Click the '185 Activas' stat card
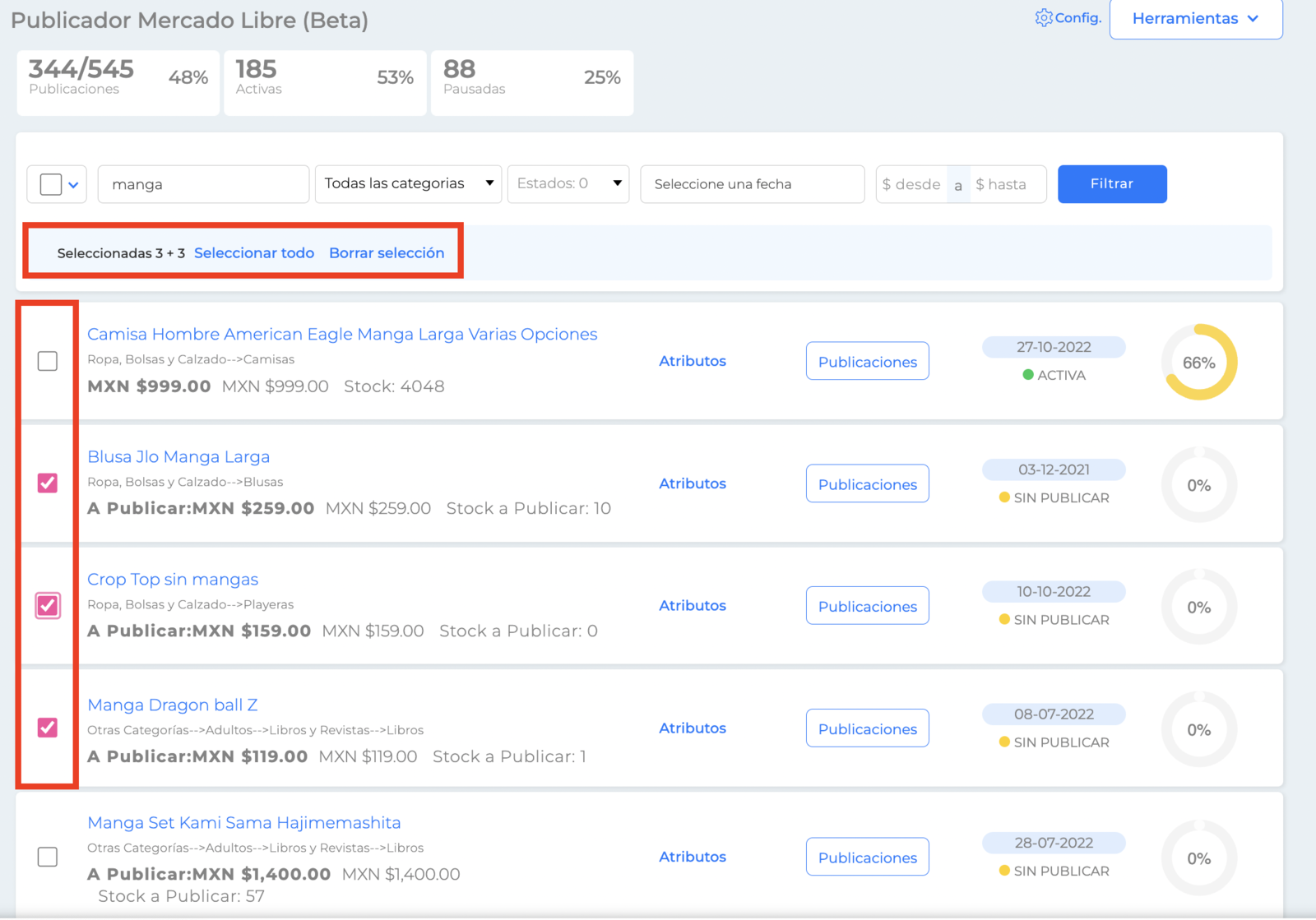Viewport: 1316px width, 920px height. click(x=325, y=83)
